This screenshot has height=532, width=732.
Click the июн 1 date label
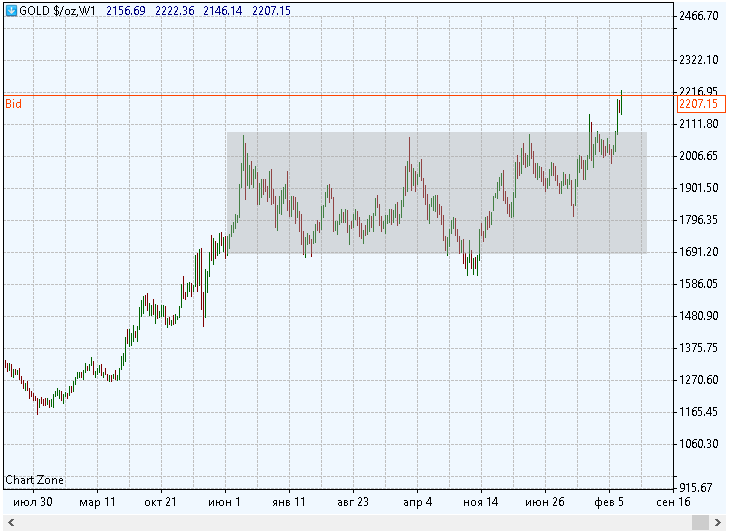tap(225, 502)
